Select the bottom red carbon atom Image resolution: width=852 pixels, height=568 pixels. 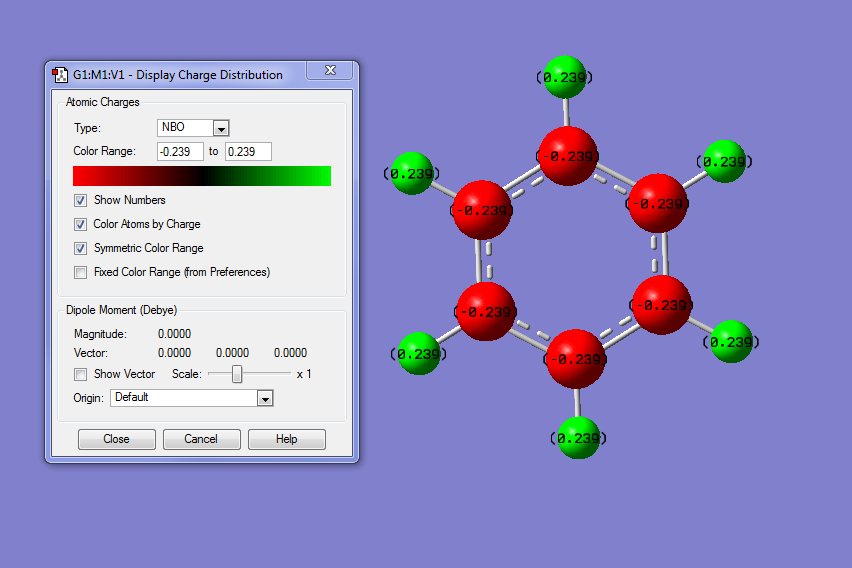[x=576, y=359]
